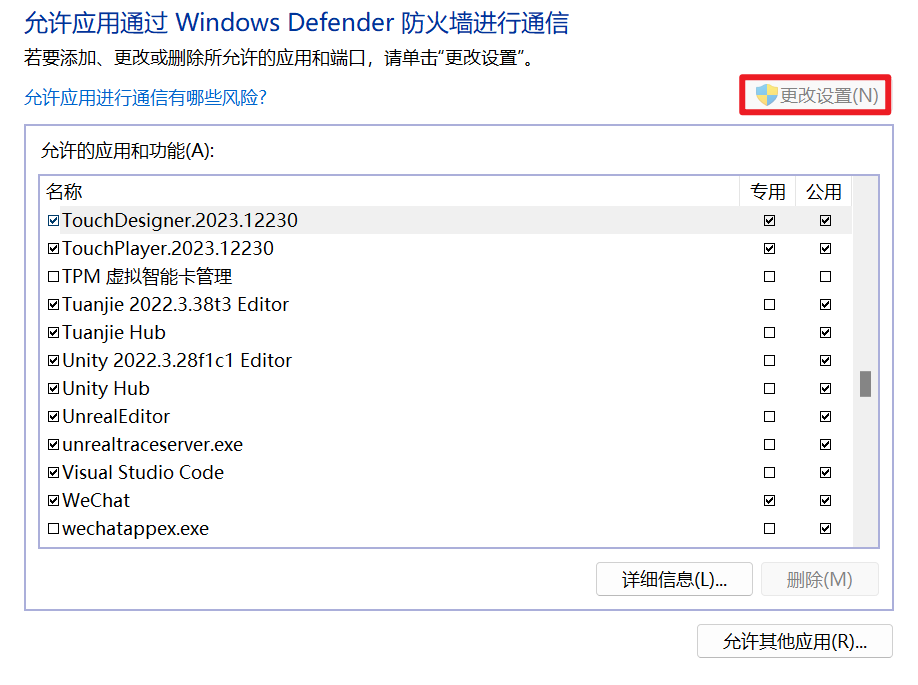Toggle TouchPlayer.2023.12230 name checkbox
The height and width of the screenshot is (685, 918).
click(x=53, y=249)
